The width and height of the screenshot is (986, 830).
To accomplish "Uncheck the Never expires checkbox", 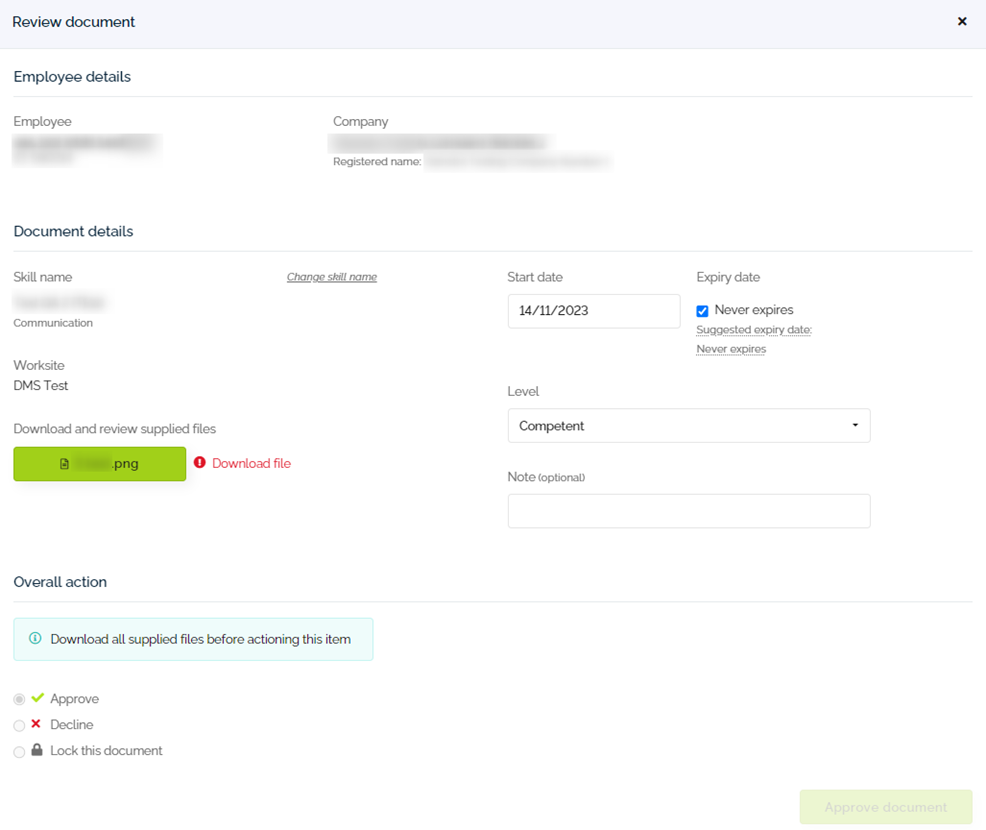I will pos(702,310).
